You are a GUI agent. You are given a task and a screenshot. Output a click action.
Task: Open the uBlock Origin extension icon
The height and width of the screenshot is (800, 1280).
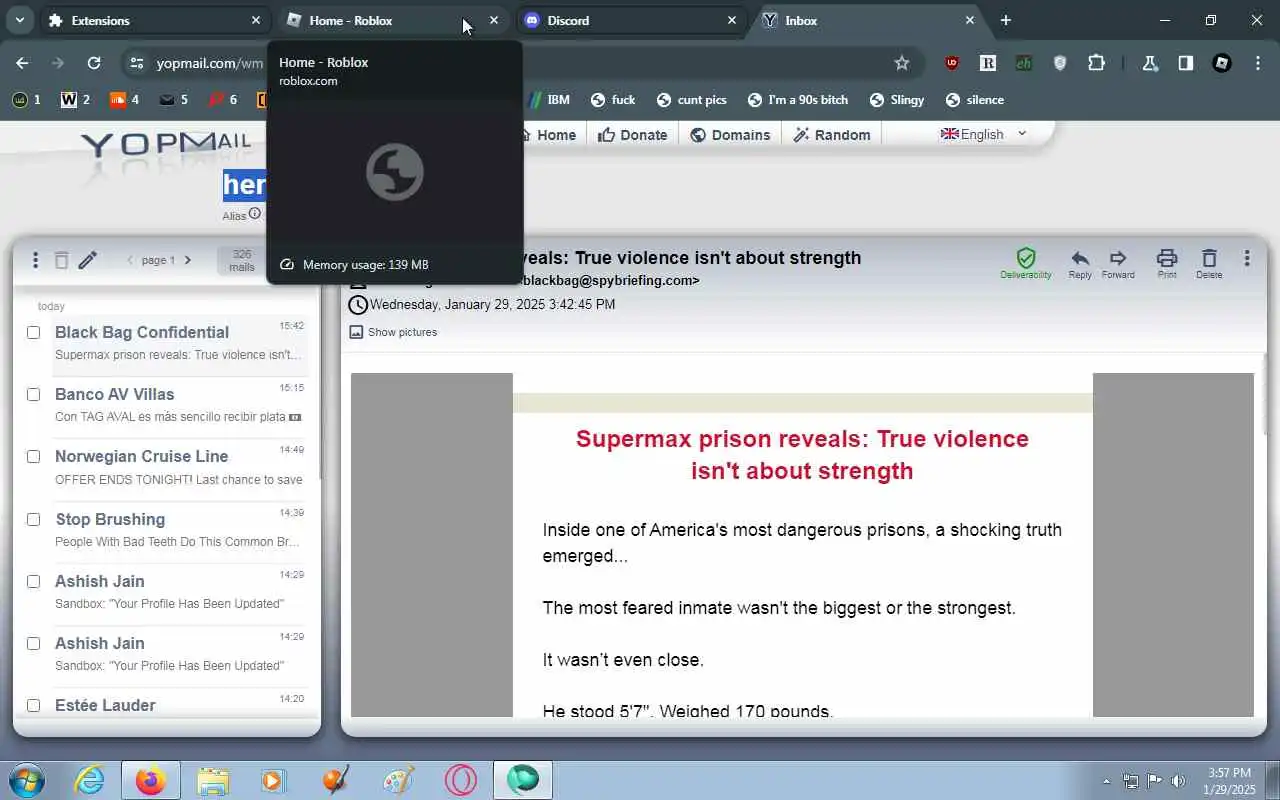952,63
